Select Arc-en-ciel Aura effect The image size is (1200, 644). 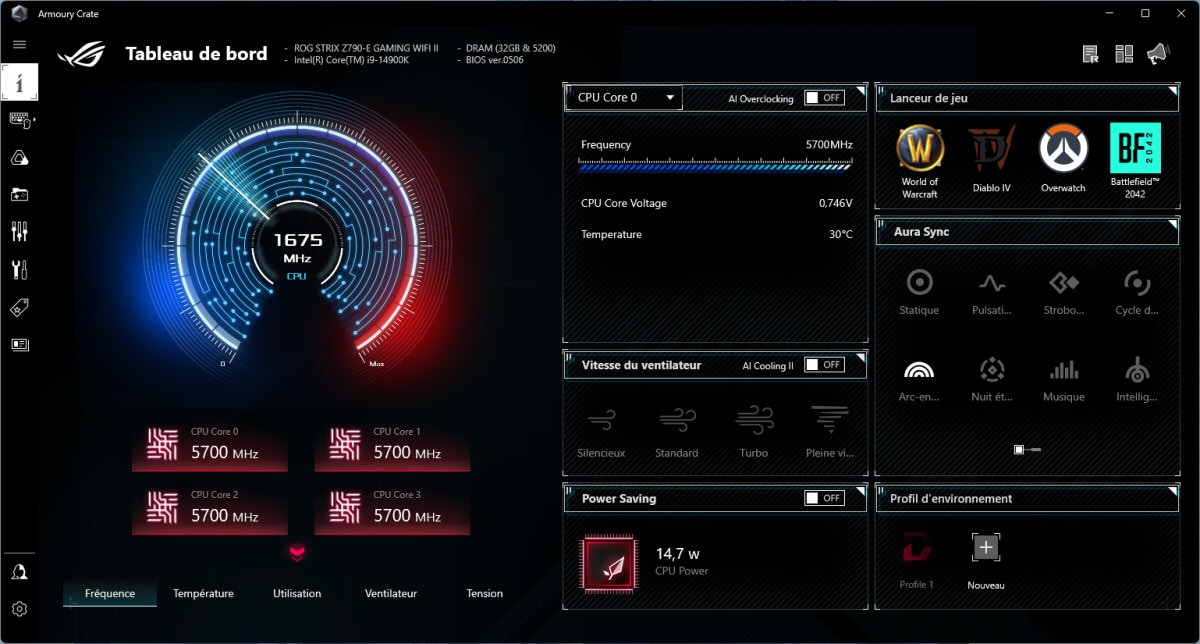pyautogui.click(x=919, y=380)
